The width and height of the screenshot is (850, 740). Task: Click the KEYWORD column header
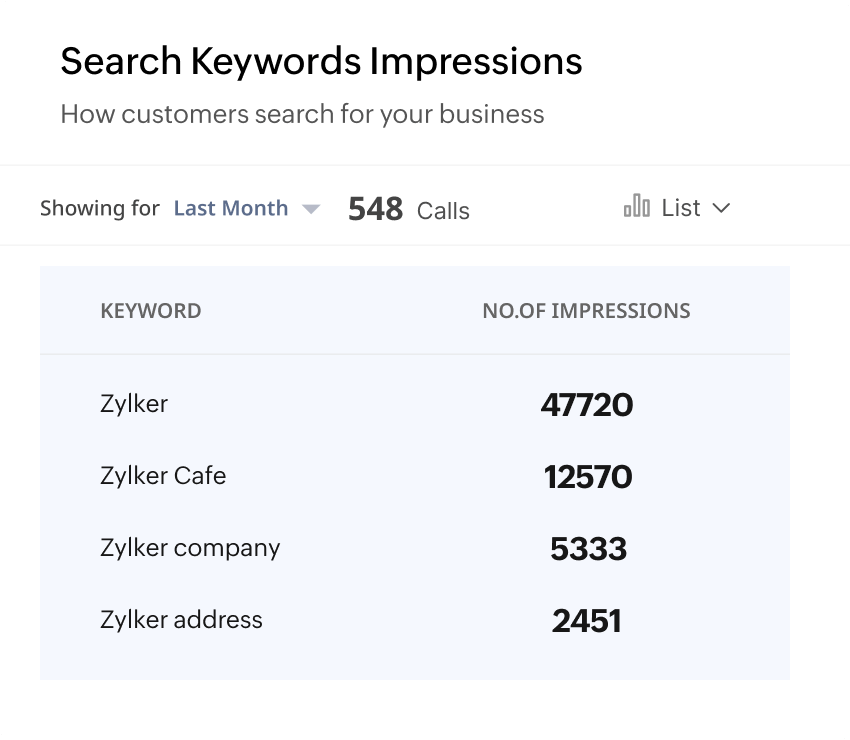pyautogui.click(x=151, y=311)
